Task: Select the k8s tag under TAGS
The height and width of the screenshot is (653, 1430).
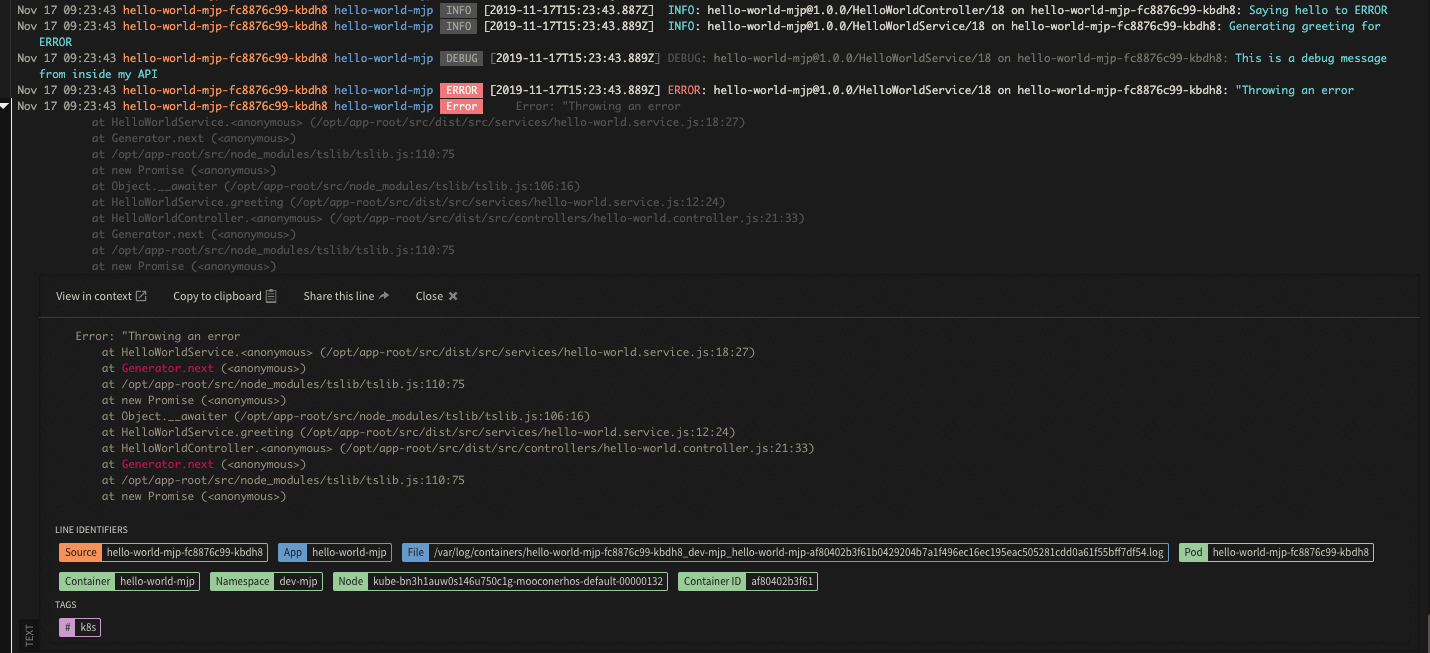Action: point(87,627)
